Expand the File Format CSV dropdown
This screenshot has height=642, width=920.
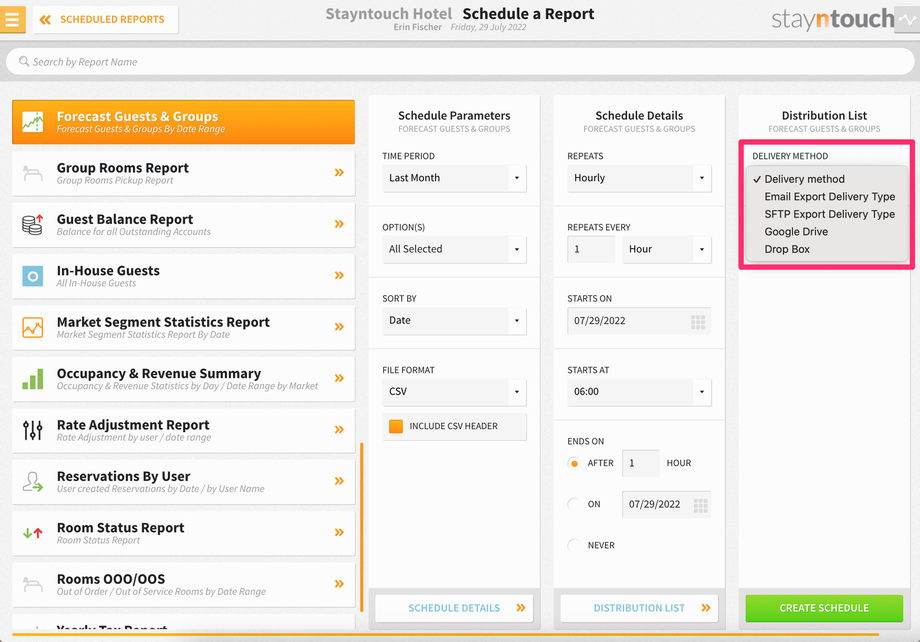pyautogui.click(x=454, y=391)
